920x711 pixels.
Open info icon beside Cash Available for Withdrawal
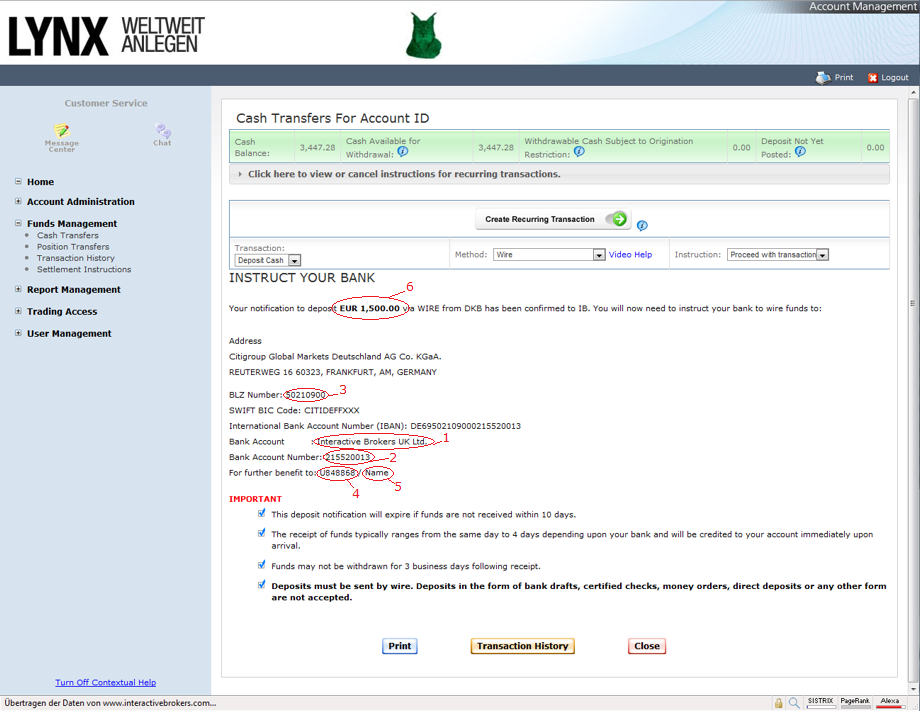tap(402, 151)
